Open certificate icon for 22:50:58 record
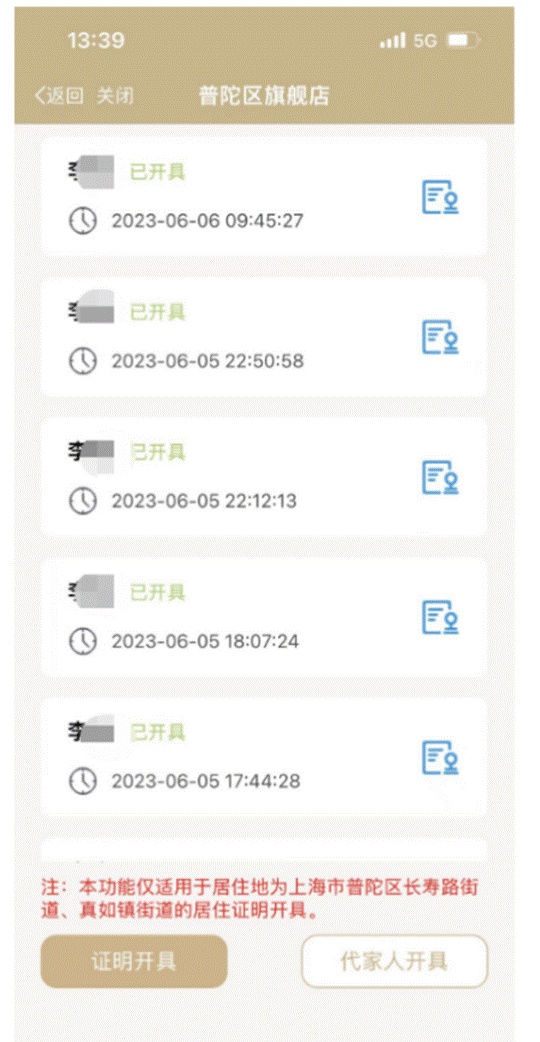Viewport: 540px width, 1042px height. (441, 337)
